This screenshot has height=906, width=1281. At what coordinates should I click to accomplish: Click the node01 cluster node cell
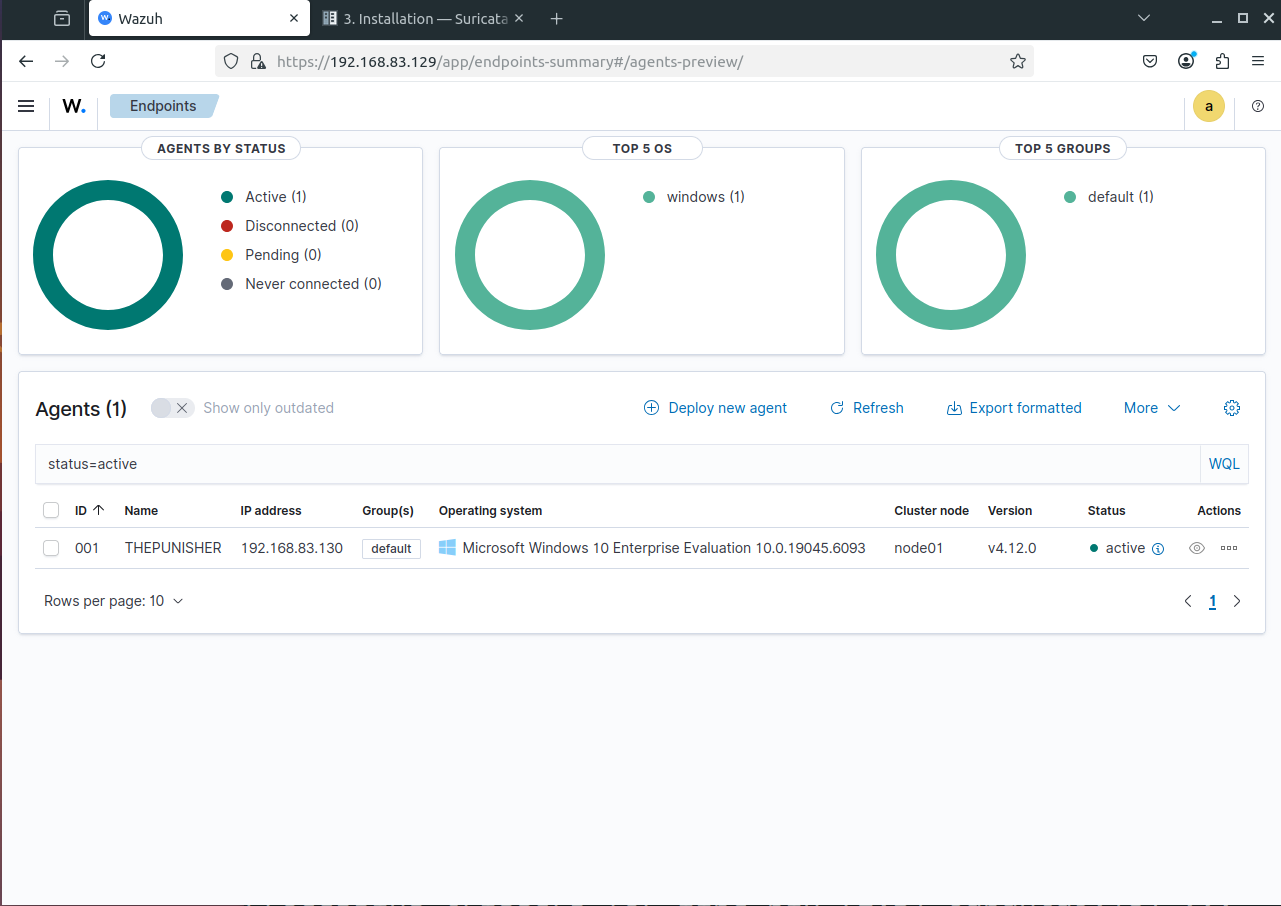[x=918, y=548]
